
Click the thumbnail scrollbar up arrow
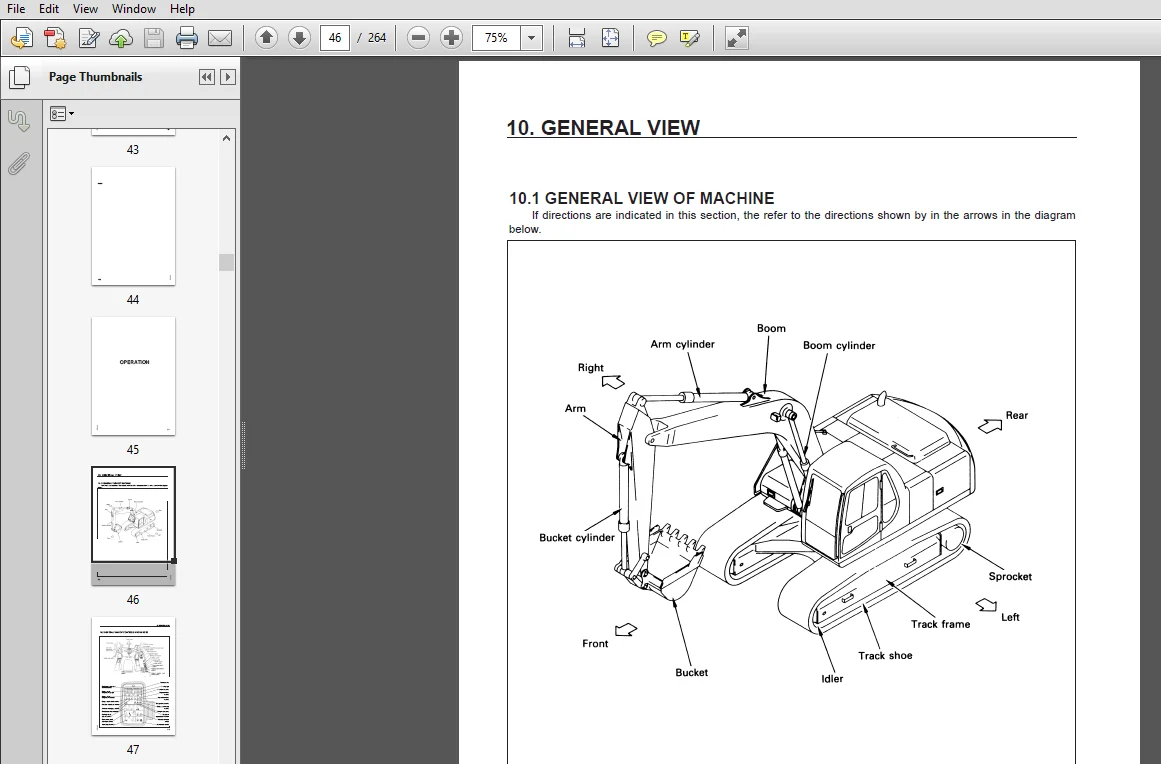(227, 138)
